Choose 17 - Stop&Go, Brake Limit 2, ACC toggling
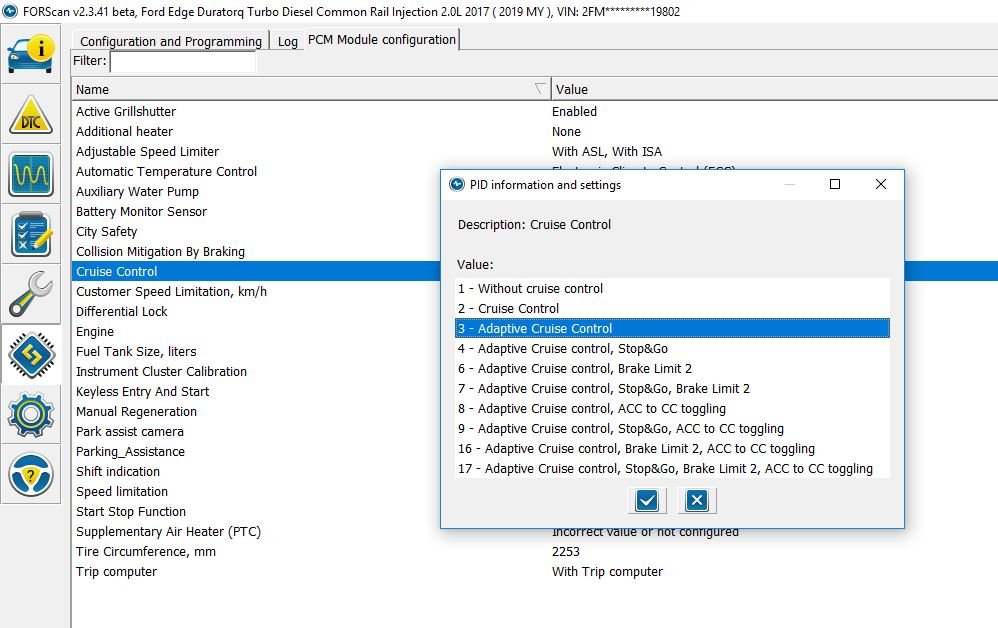 tap(665, 468)
